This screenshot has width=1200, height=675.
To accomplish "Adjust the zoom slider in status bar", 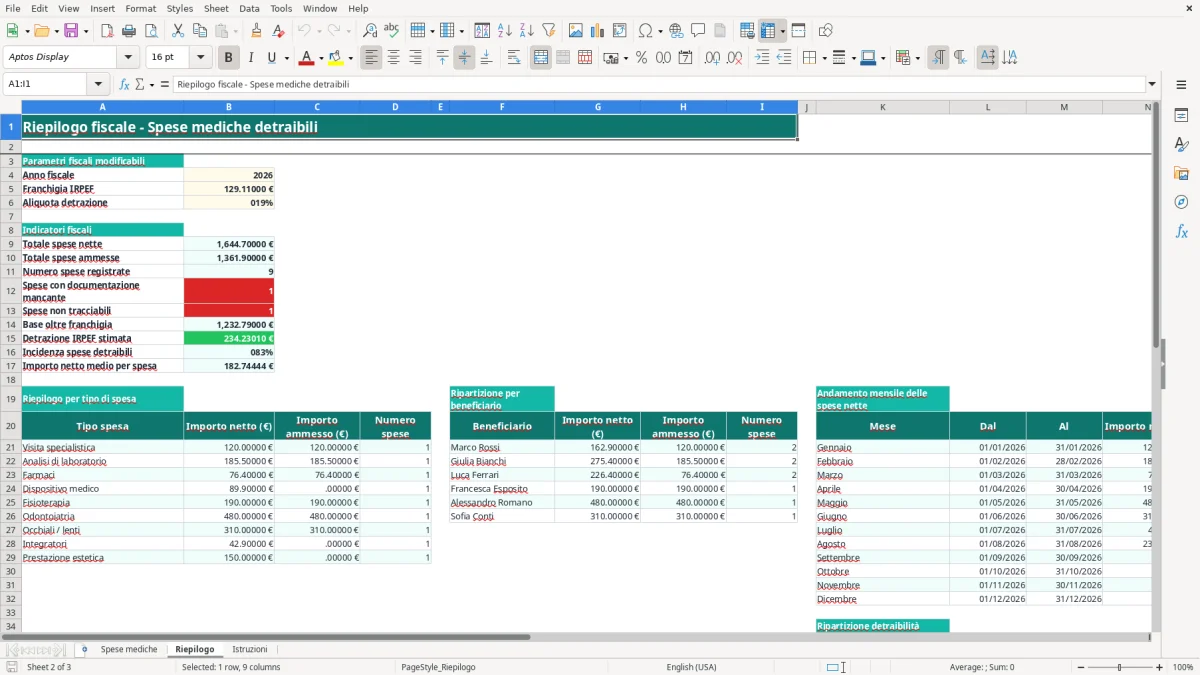I will tap(1119, 667).
